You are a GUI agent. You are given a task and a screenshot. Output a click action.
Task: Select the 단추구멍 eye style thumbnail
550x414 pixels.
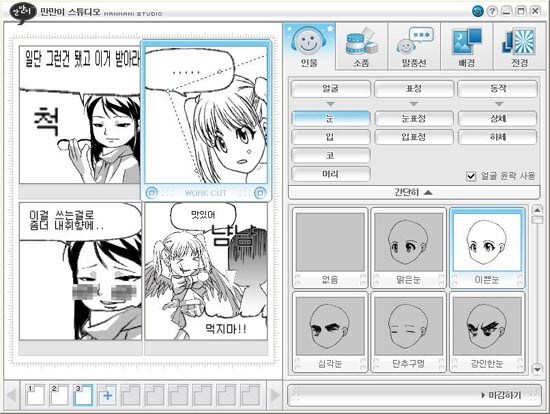[408, 332]
